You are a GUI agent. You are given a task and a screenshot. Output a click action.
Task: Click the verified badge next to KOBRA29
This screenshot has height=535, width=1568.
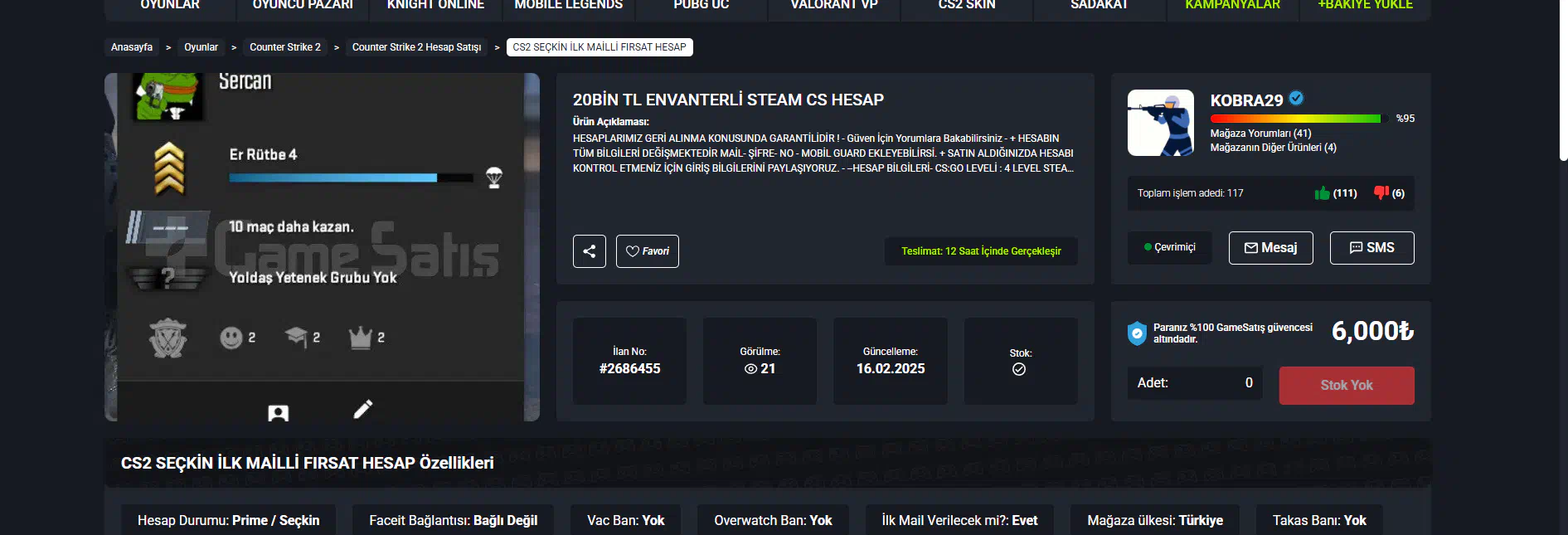(1296, 99)
